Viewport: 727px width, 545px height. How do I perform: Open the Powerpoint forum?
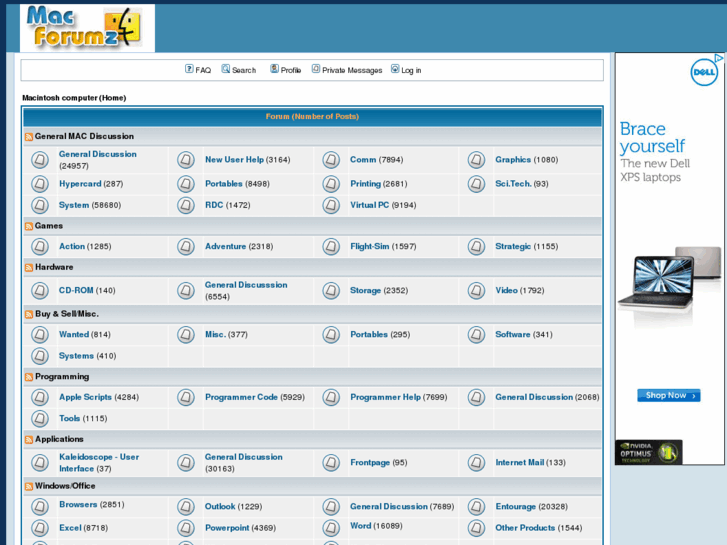[x=227, y=528]
